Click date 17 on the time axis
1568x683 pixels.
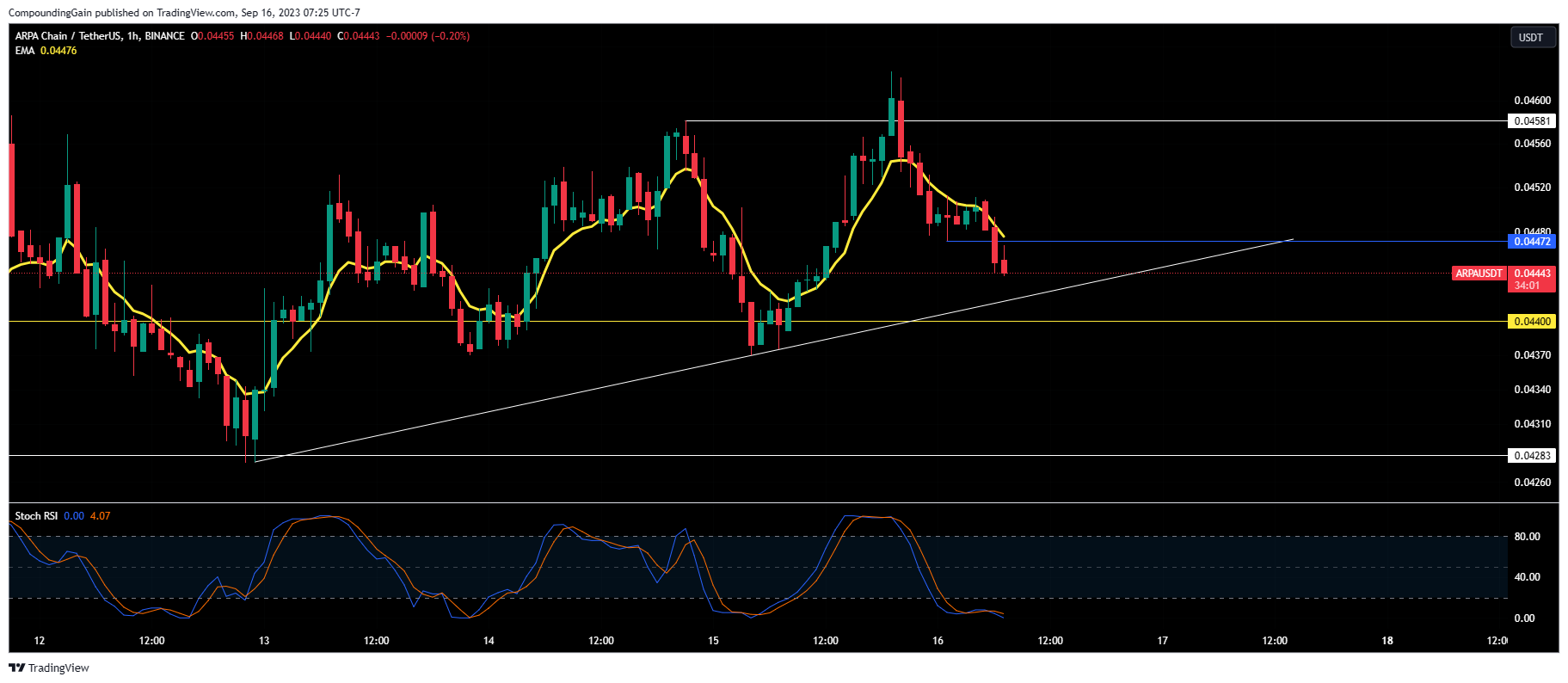[x=1162, y=641]
